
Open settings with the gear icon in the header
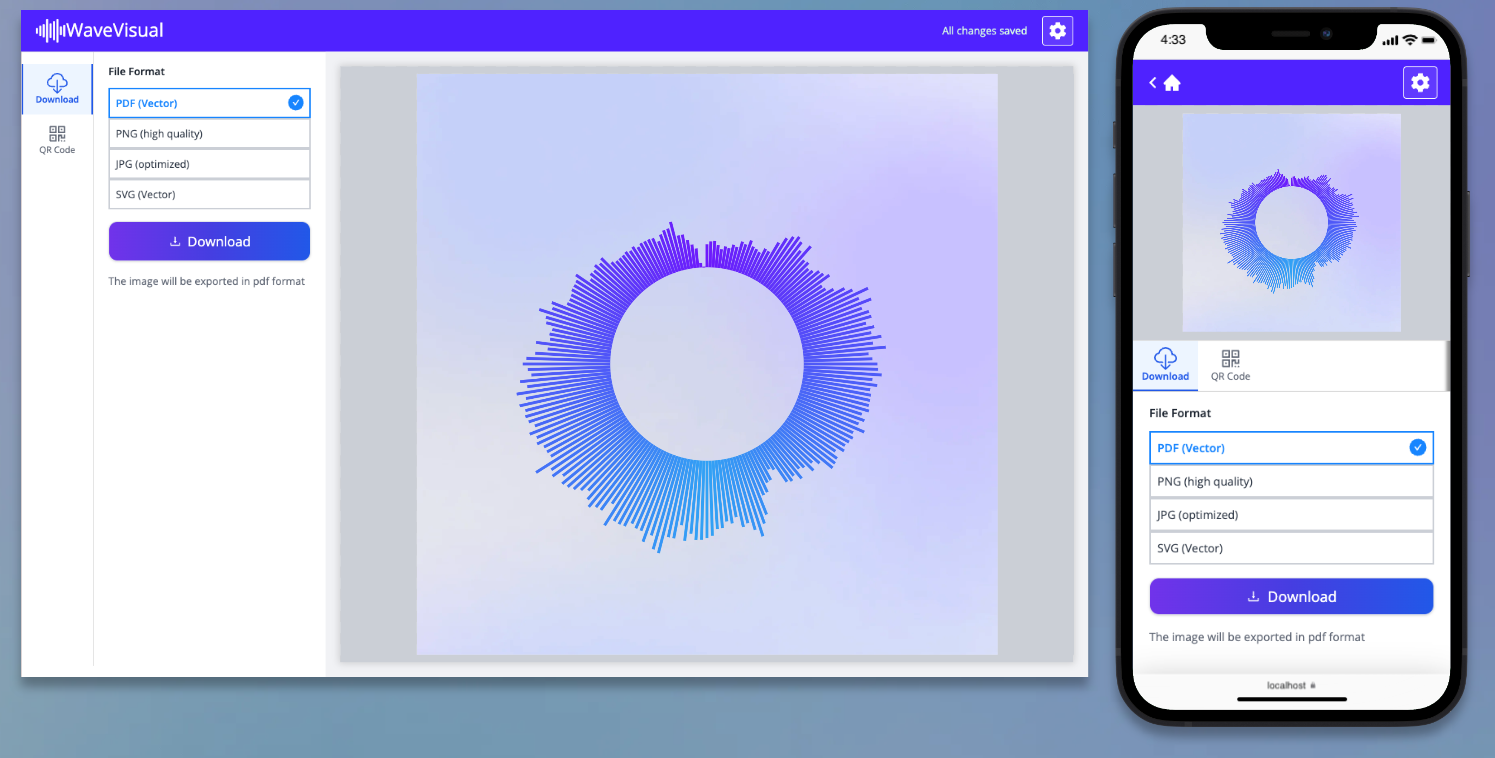click(1057, 30)
